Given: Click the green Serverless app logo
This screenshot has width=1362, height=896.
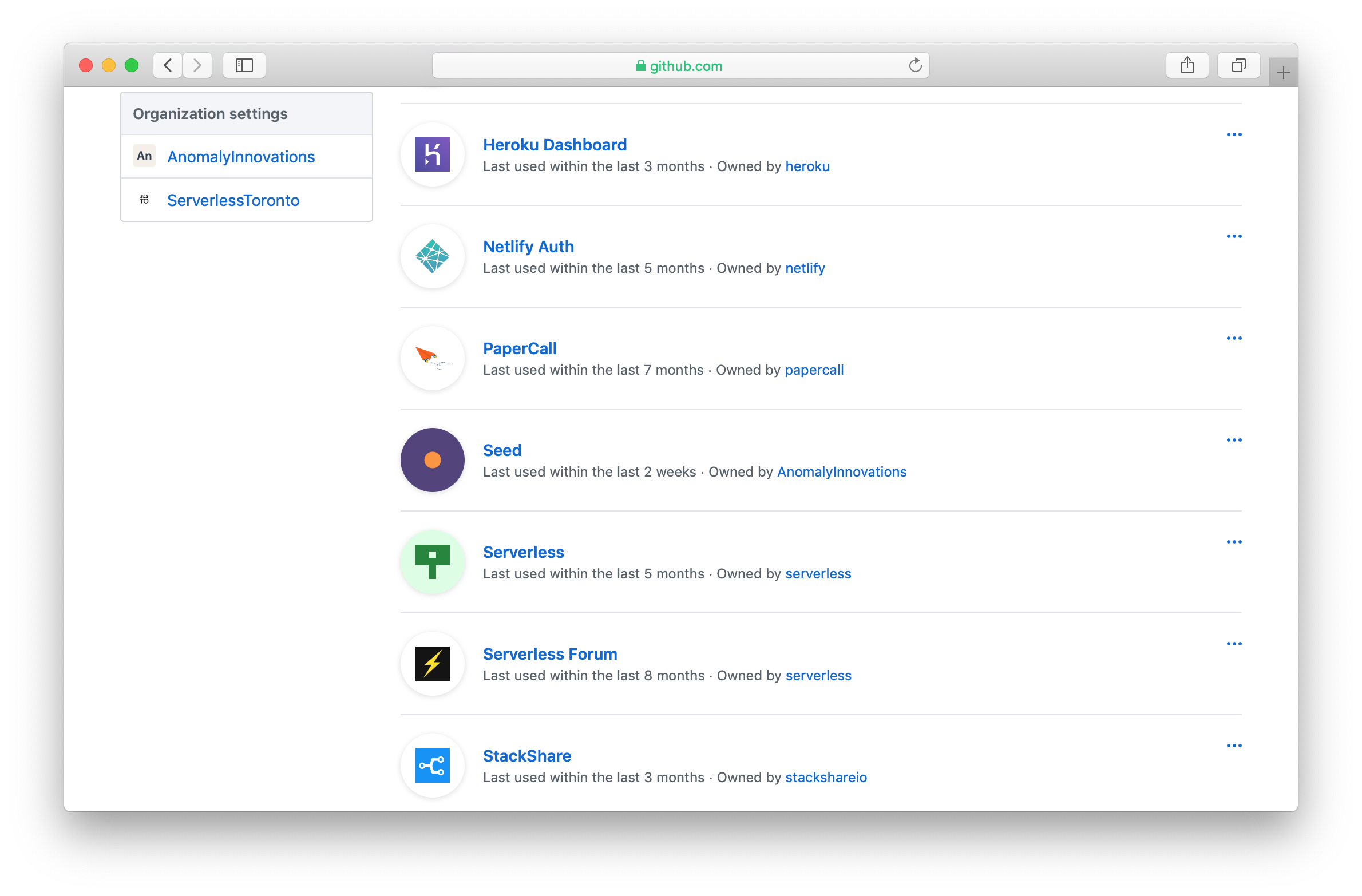Looking at the screenshot, I should pyautogui.click(x=432, y=562).
